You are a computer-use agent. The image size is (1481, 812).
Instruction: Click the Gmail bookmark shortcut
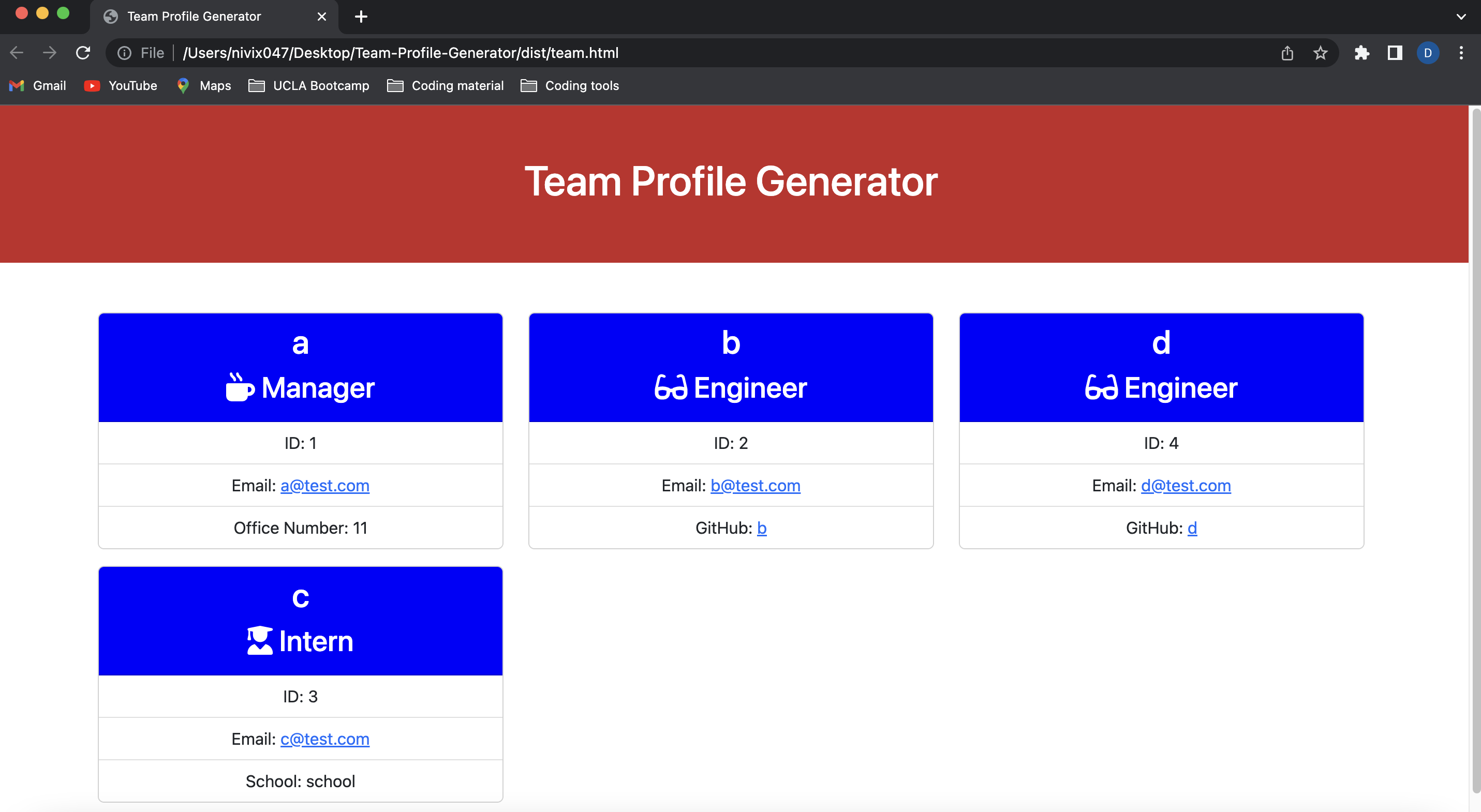[37, 85]
